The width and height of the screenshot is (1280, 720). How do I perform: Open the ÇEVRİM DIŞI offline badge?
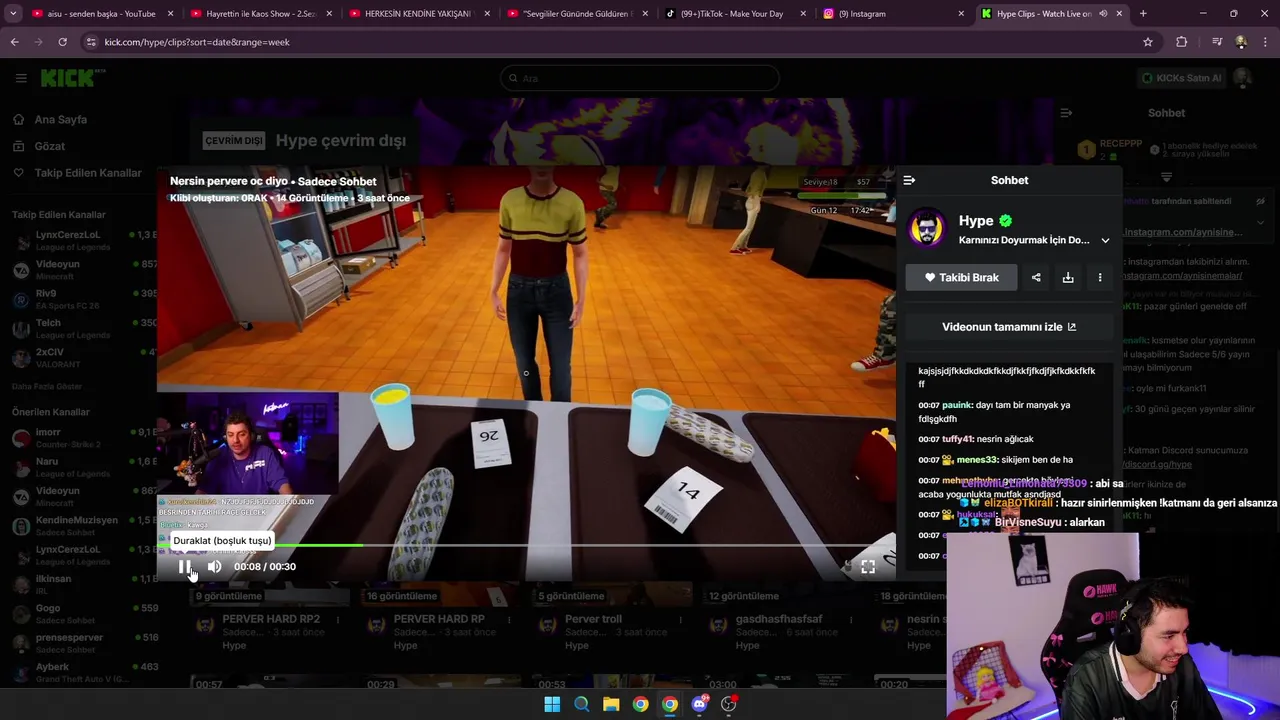tap(234, 141)
